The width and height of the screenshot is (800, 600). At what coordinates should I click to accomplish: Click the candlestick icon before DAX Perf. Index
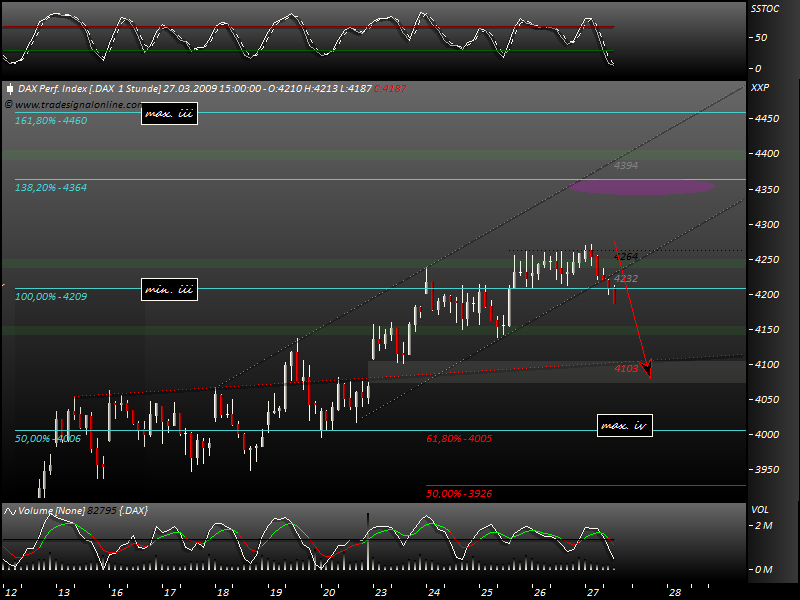click(10, 89)
